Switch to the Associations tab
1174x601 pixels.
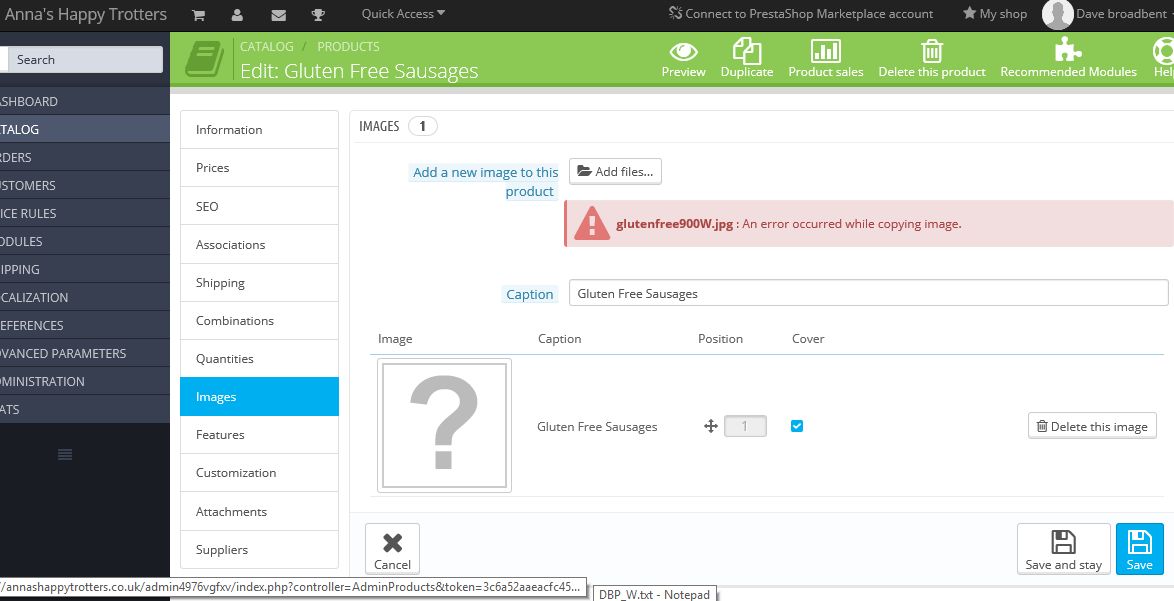[259, 244]
